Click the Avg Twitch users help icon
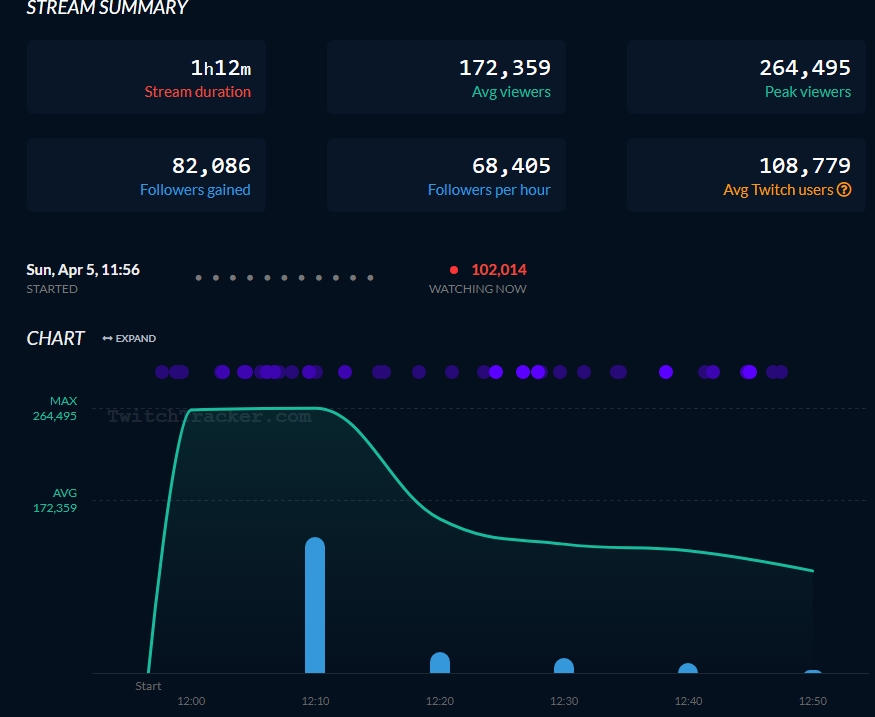 pos(844,190)
